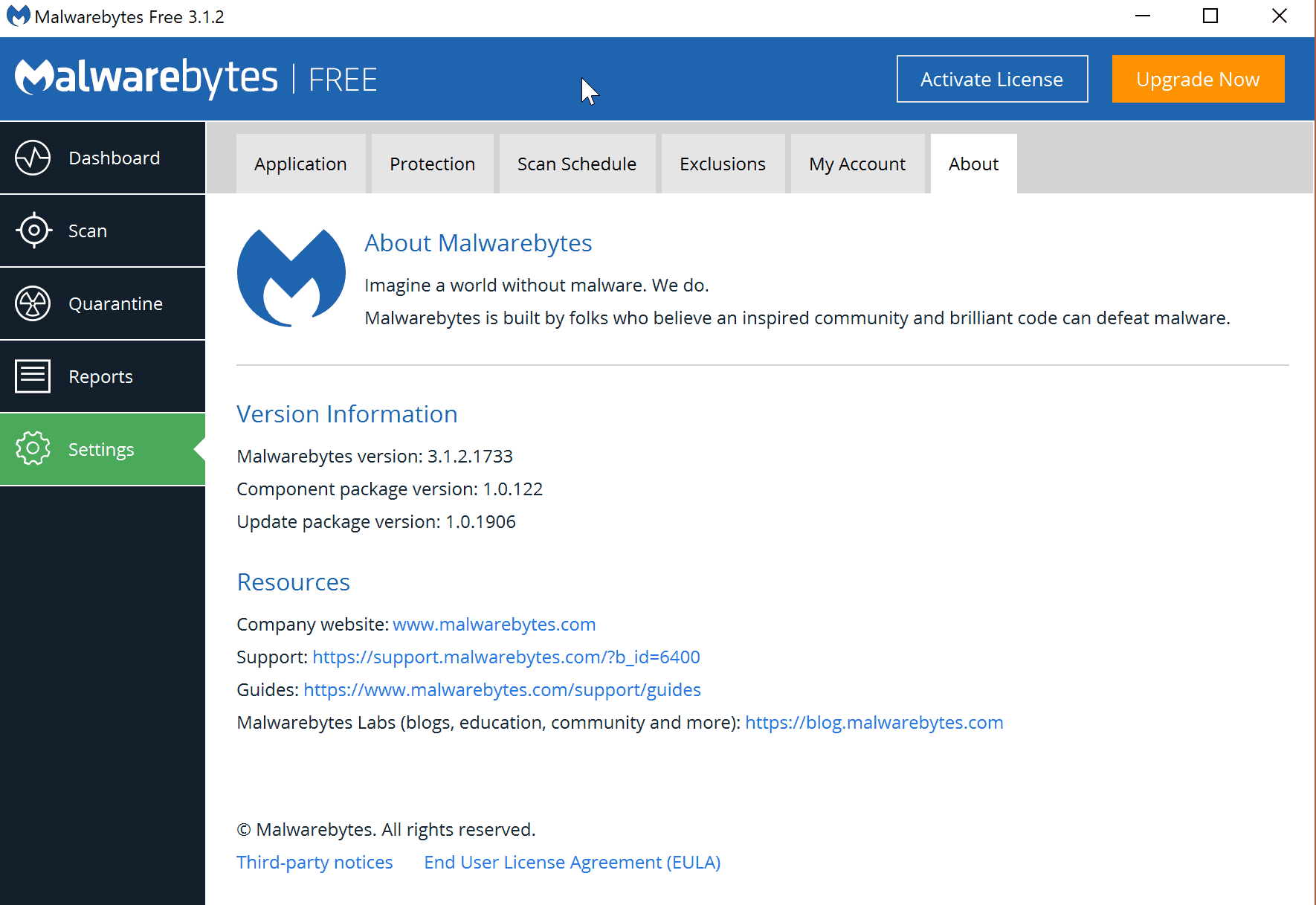This screenshot has height=905, width=1316.
Task: Click the Settings gear icon
Action: click(33, 449)
